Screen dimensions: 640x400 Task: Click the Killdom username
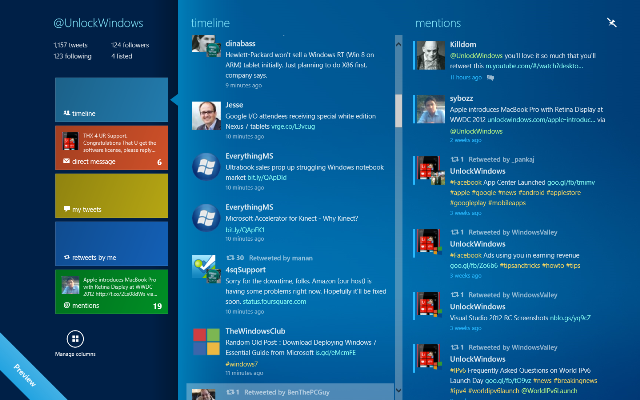click(x=463, y=44)
